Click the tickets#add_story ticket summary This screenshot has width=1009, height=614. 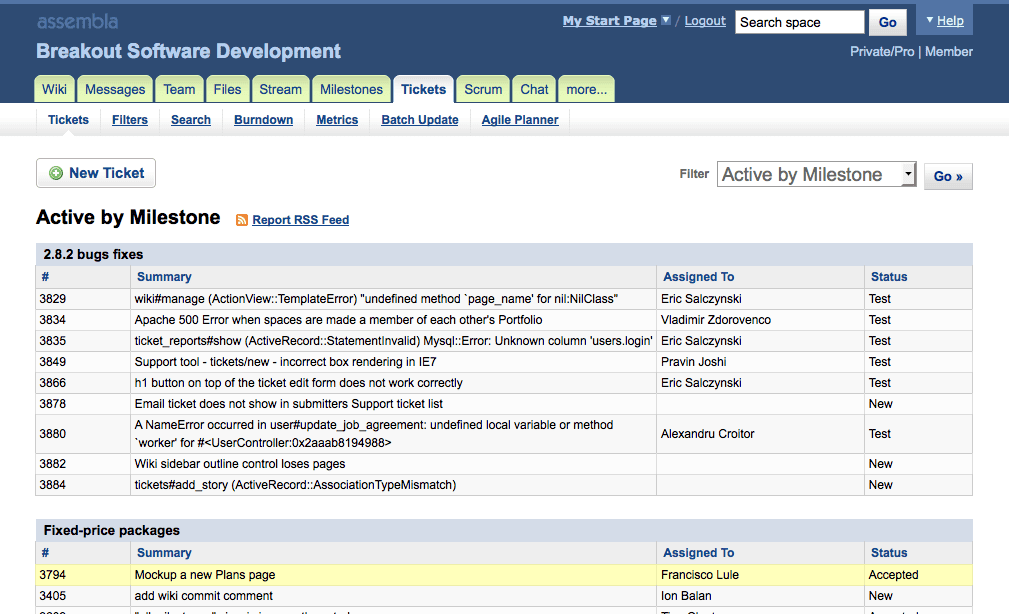[x=295, y=485]
